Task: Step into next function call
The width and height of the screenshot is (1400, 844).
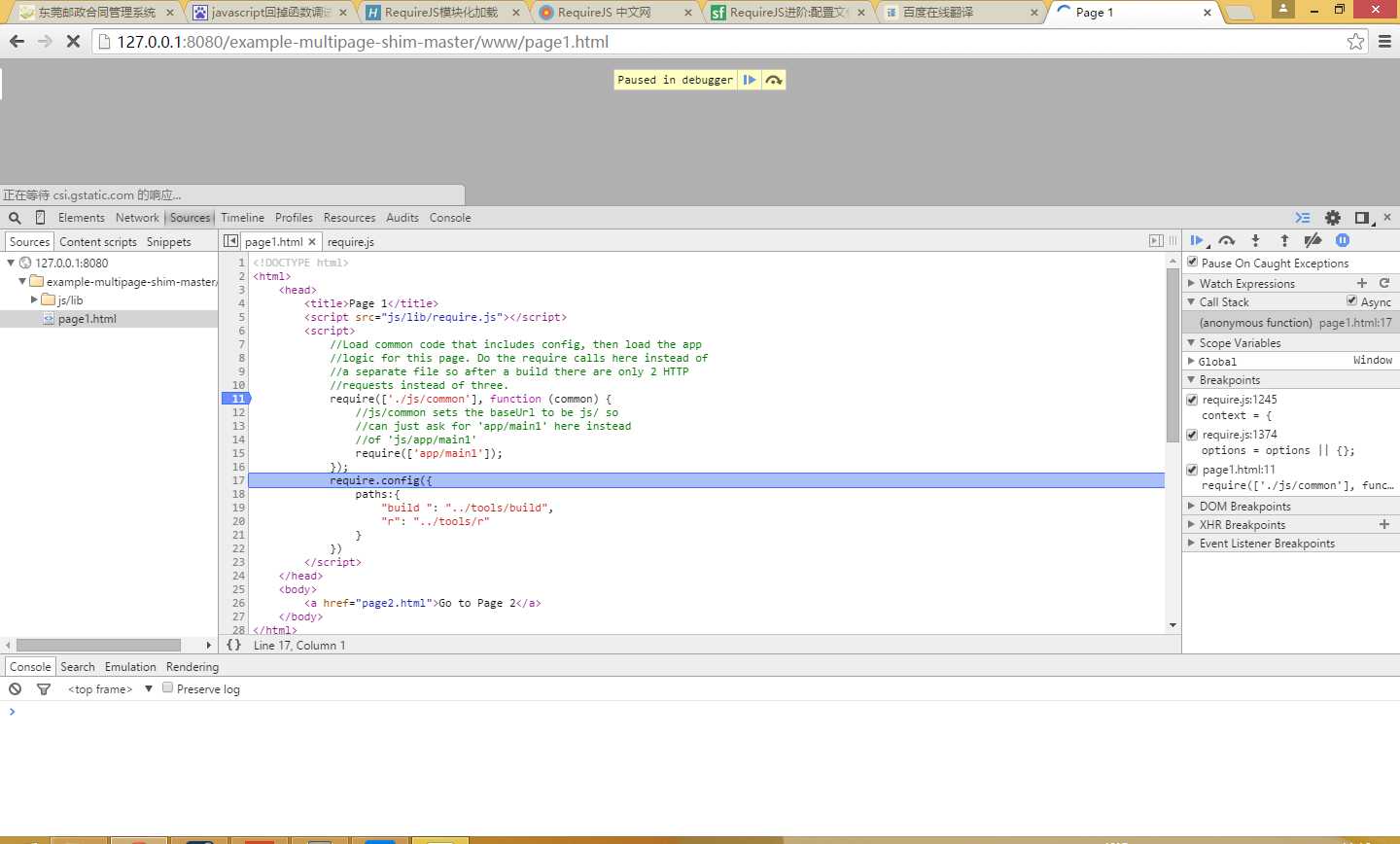Action: coord(1256,240)
